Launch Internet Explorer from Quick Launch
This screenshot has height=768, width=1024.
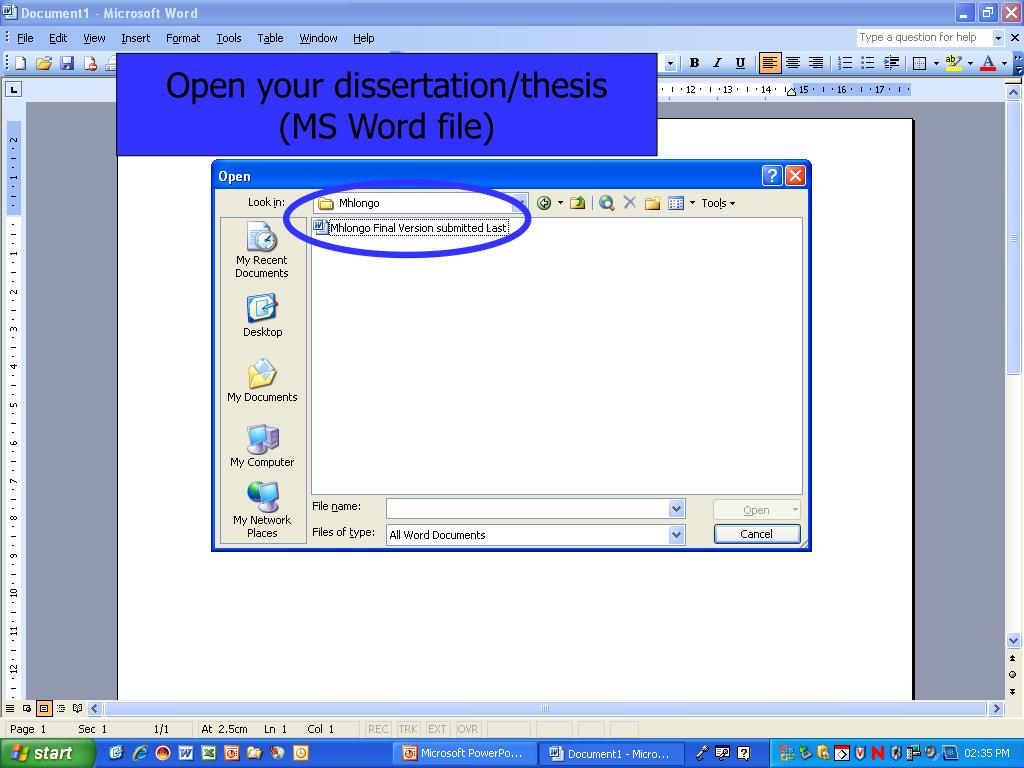coord(140,753)
